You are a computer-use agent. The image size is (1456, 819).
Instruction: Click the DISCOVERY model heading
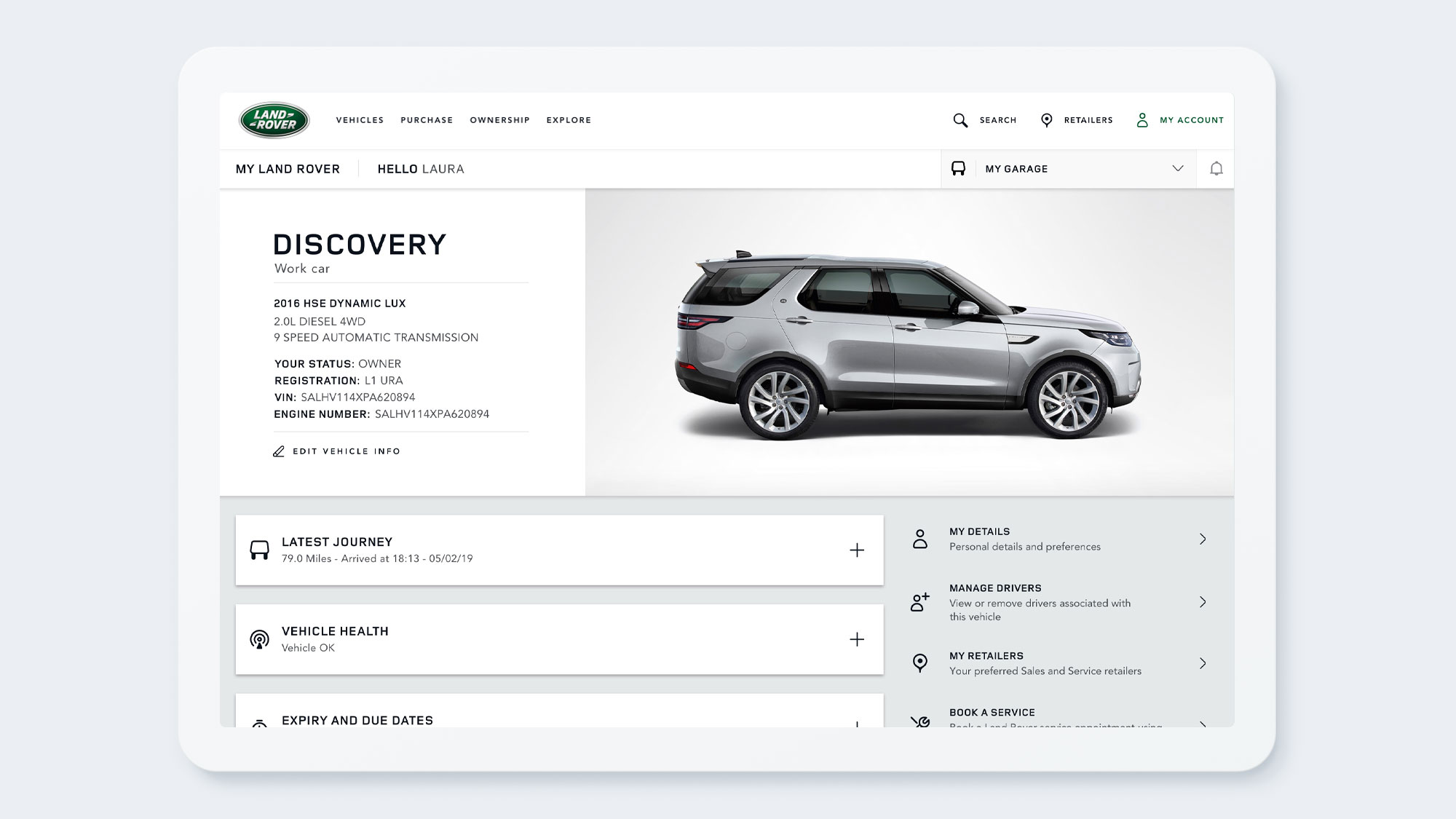[360, 245]
